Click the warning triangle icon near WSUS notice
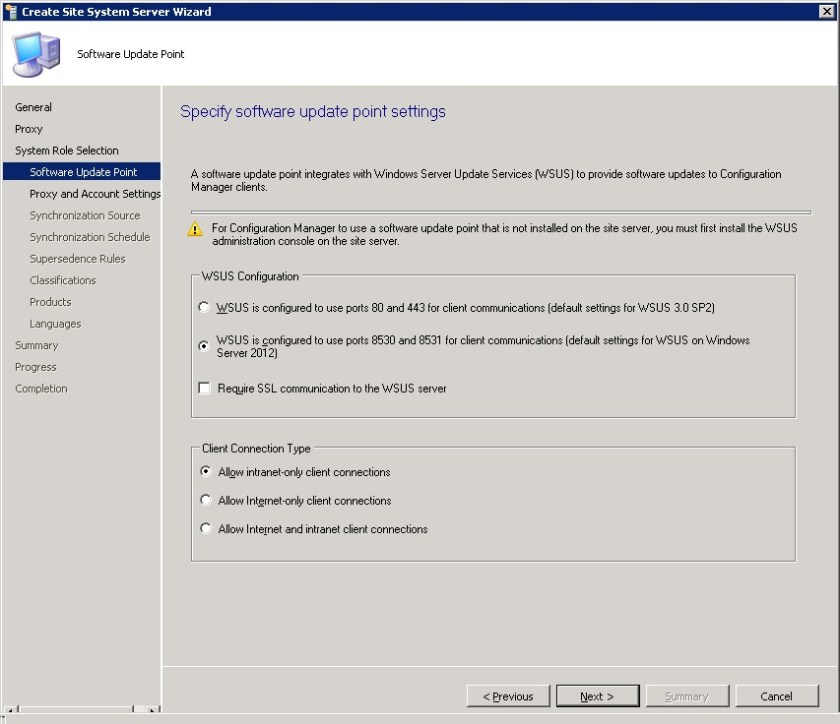This screenshot has height=724, width=840. coord(196,230)
